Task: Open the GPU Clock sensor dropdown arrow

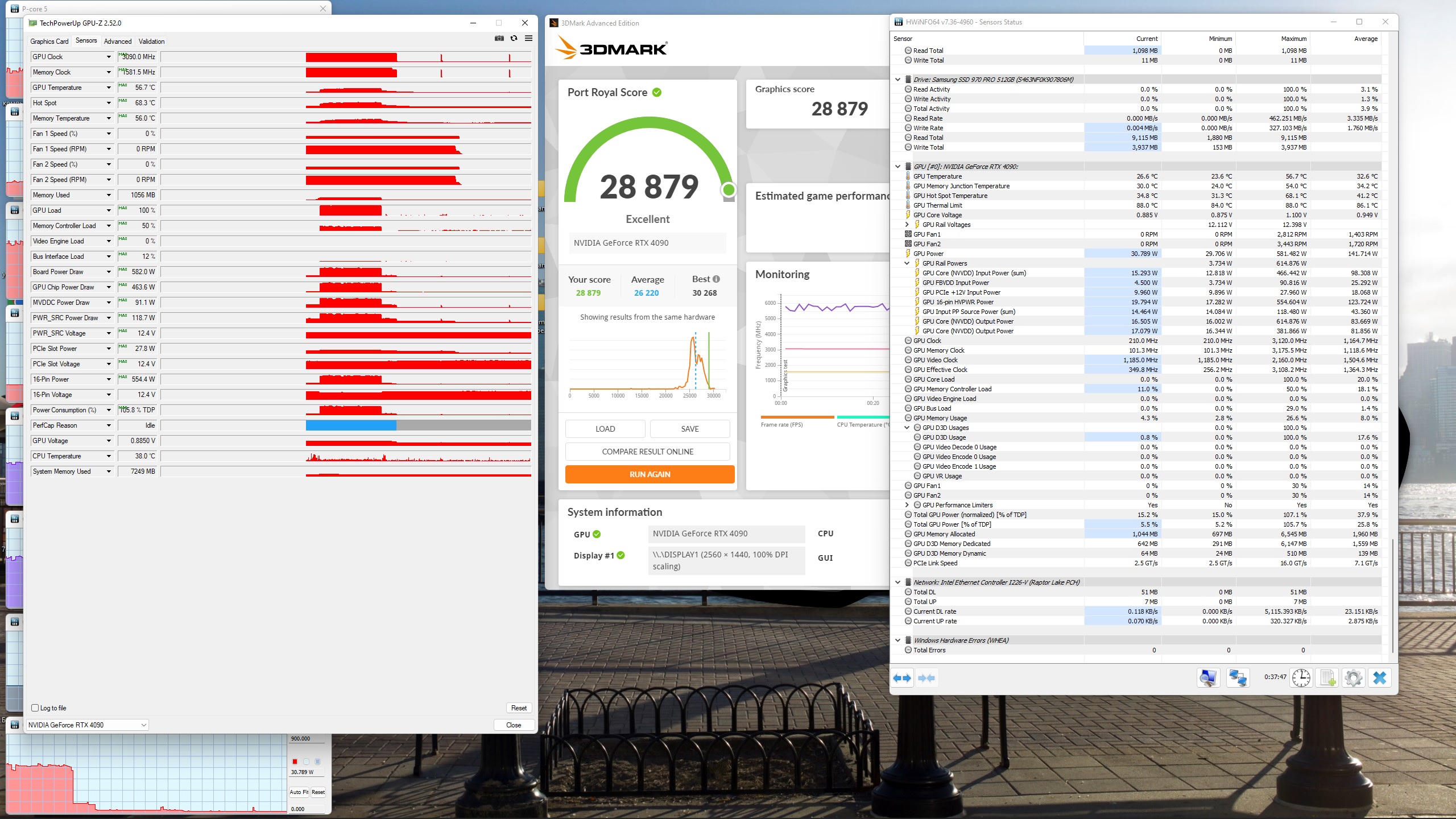Action: click(x=109, y=57)
